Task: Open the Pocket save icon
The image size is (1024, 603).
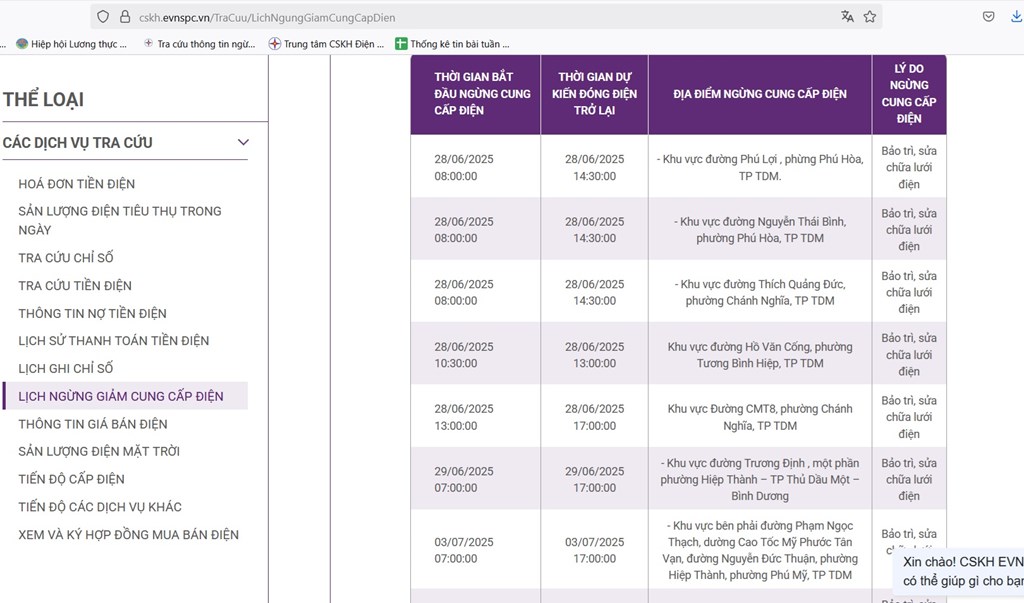Action: (x=988, y=17)
